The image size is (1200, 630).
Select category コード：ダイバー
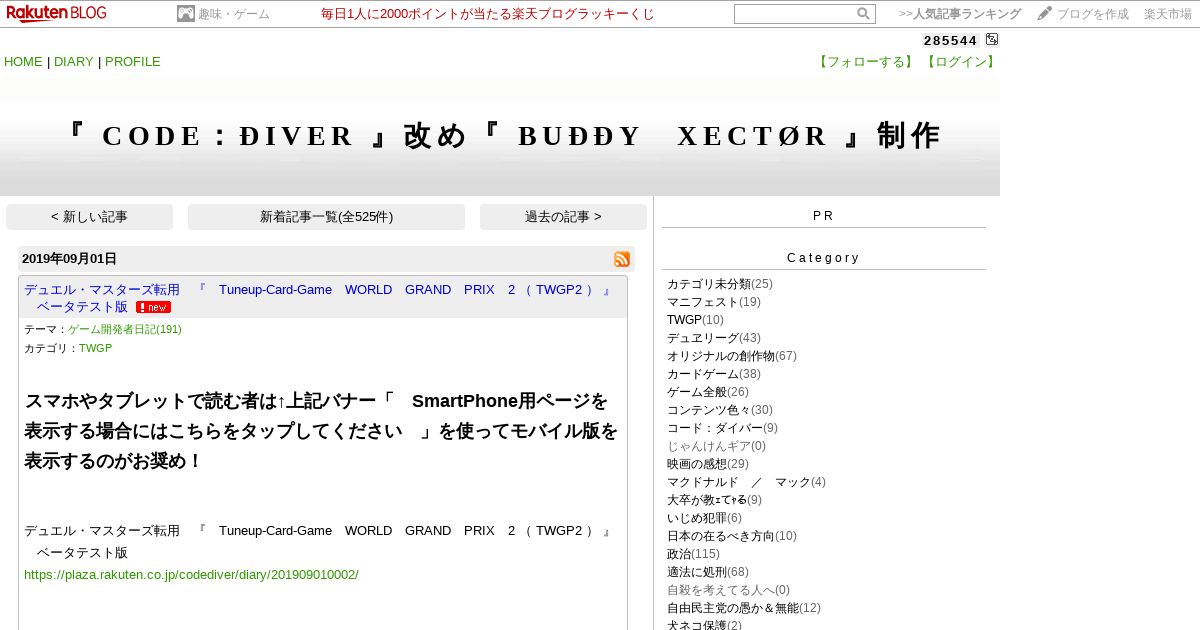pos(715,428)
